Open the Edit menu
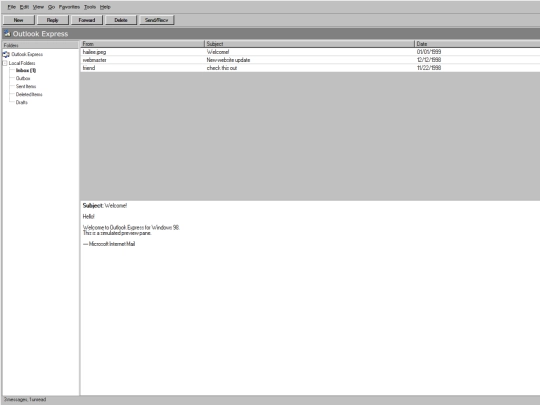The height and width of the screenshot is (405, 540). coord(24,7)
